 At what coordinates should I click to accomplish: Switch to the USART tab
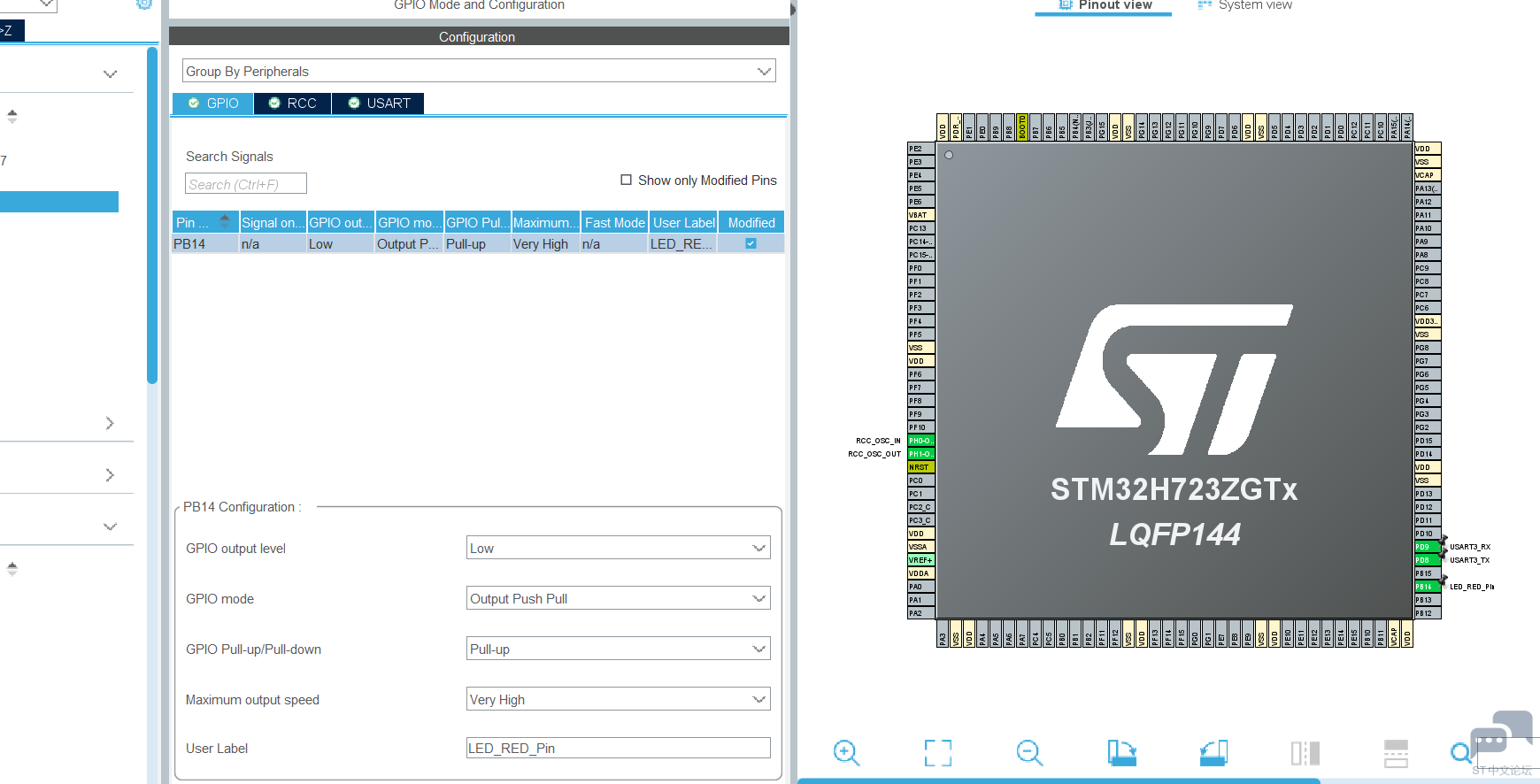click(379, 104)
